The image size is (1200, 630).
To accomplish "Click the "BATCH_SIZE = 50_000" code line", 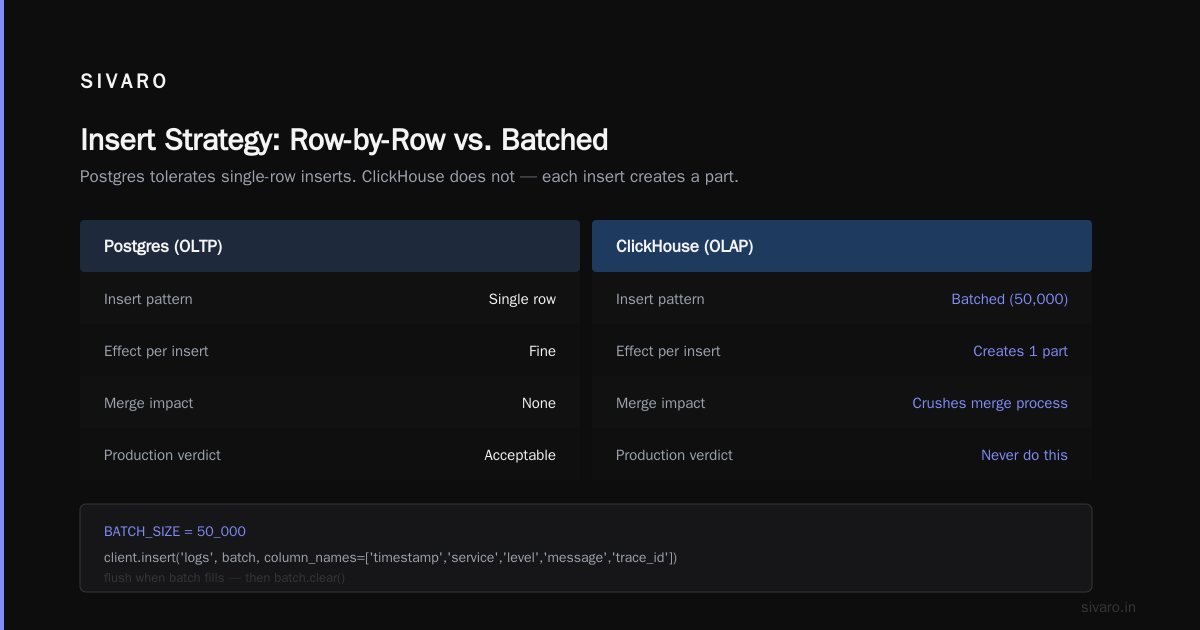I will coord(175,531).
